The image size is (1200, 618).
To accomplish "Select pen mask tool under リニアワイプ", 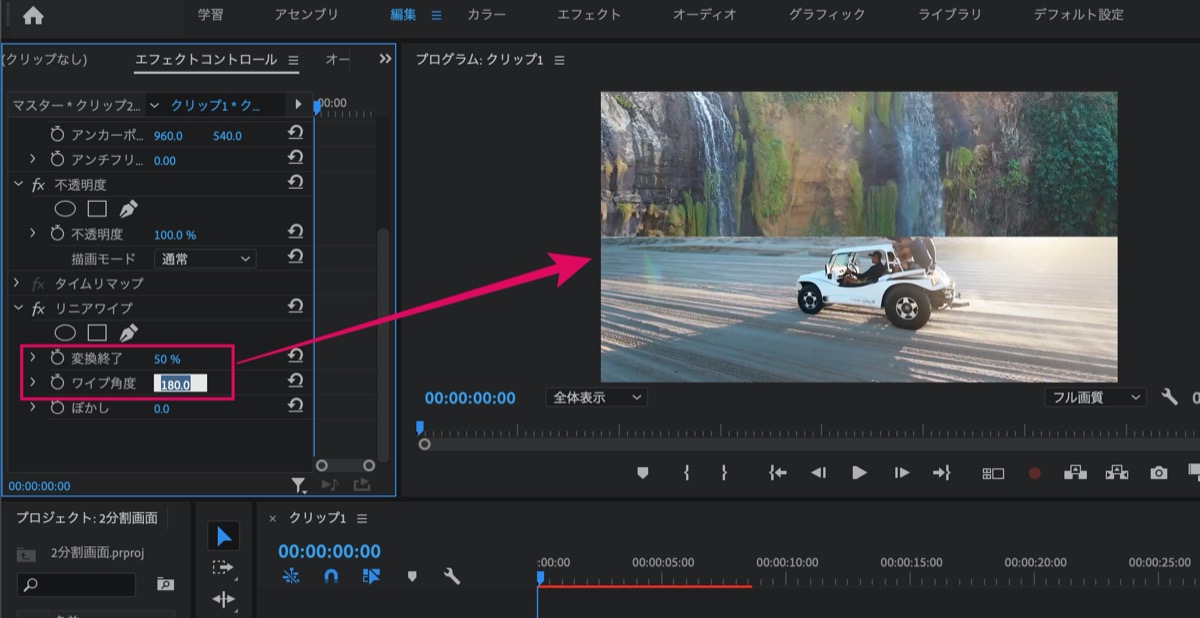I will pos(128,332).
